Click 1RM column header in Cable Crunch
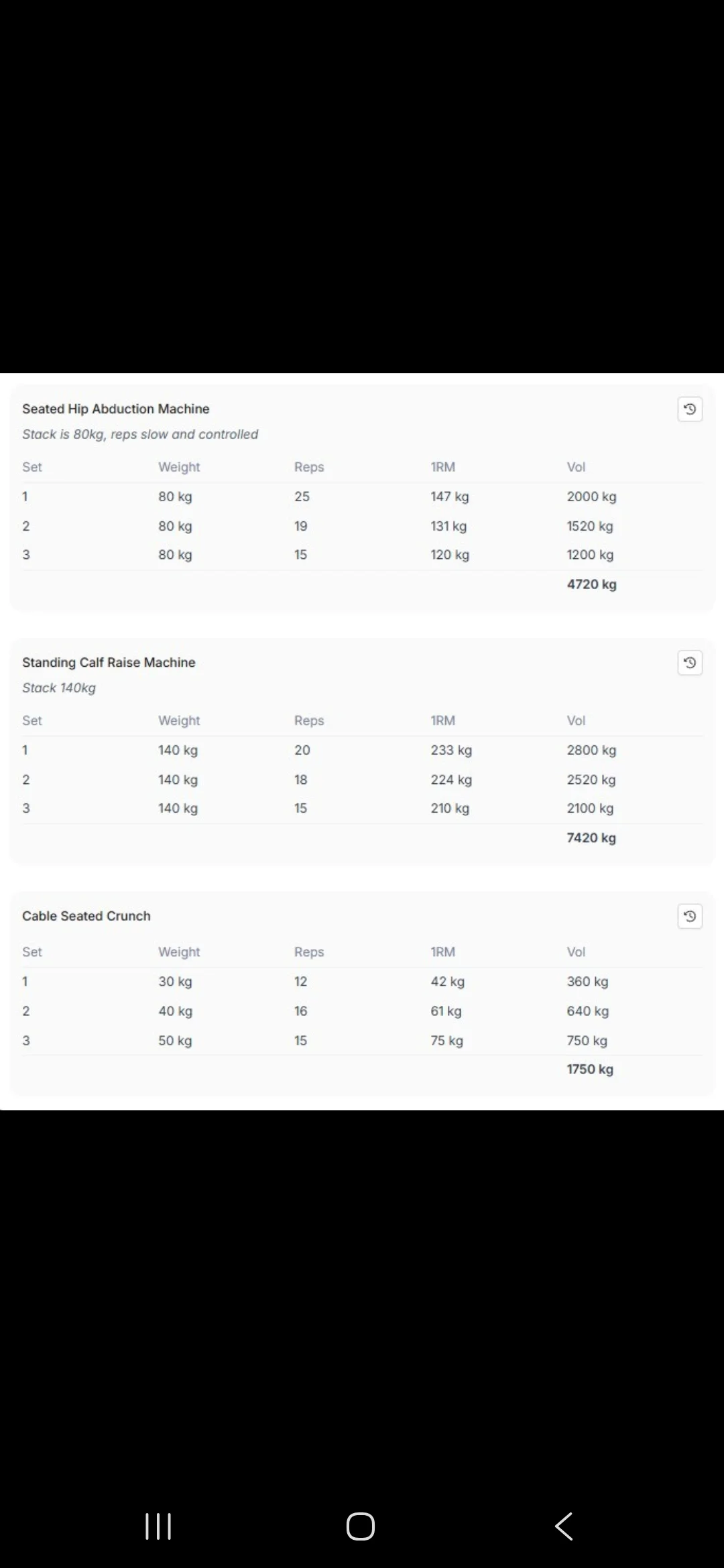This screenshot has height=1568, width=724. click(x=442, y=952)
